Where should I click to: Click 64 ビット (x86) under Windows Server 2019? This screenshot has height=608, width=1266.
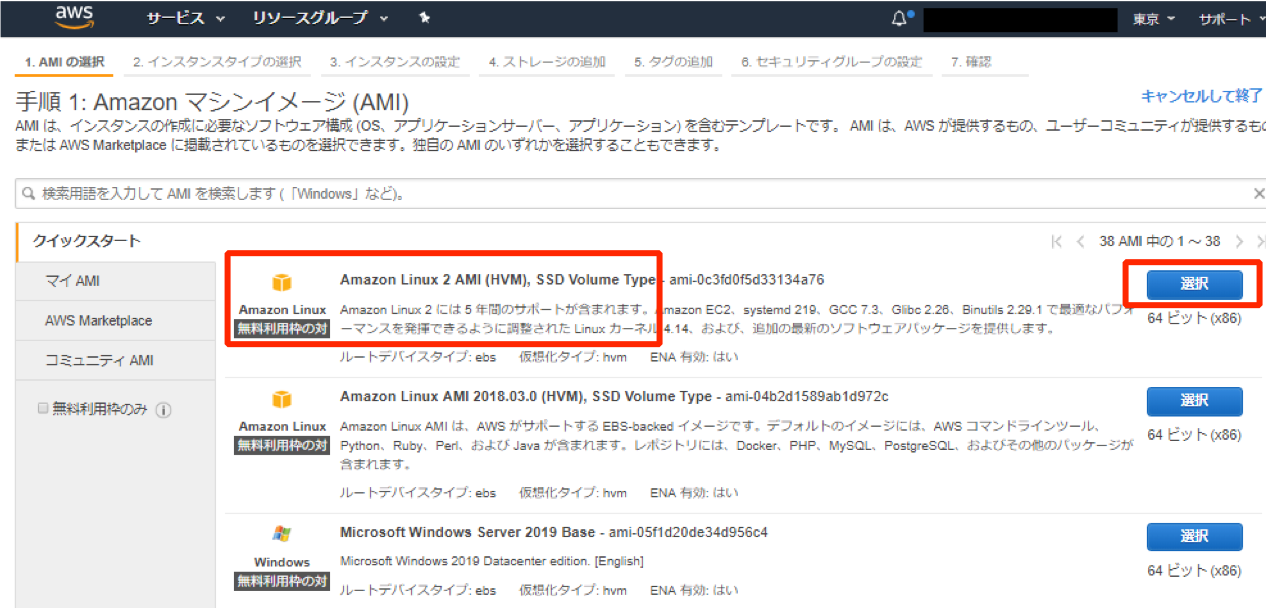(x=1194, y=571)
